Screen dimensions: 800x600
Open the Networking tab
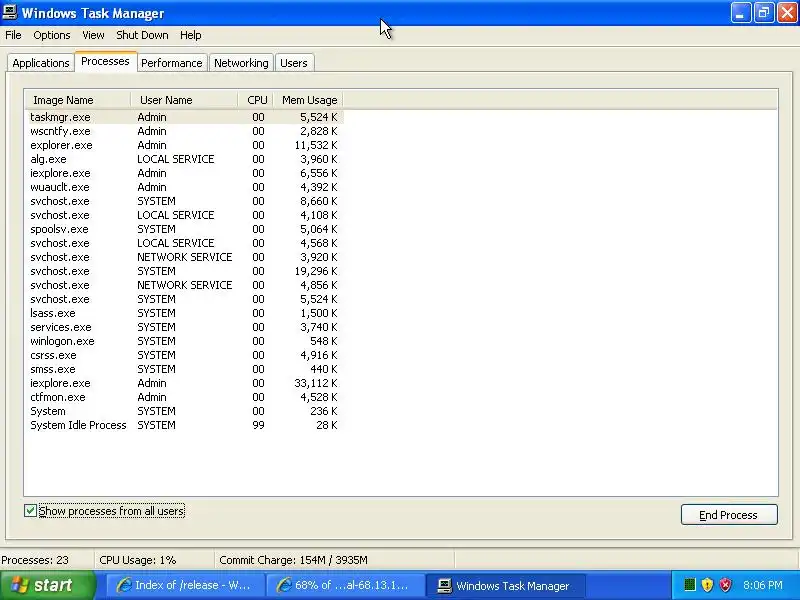pyautogui.click(x=241, y=63)
